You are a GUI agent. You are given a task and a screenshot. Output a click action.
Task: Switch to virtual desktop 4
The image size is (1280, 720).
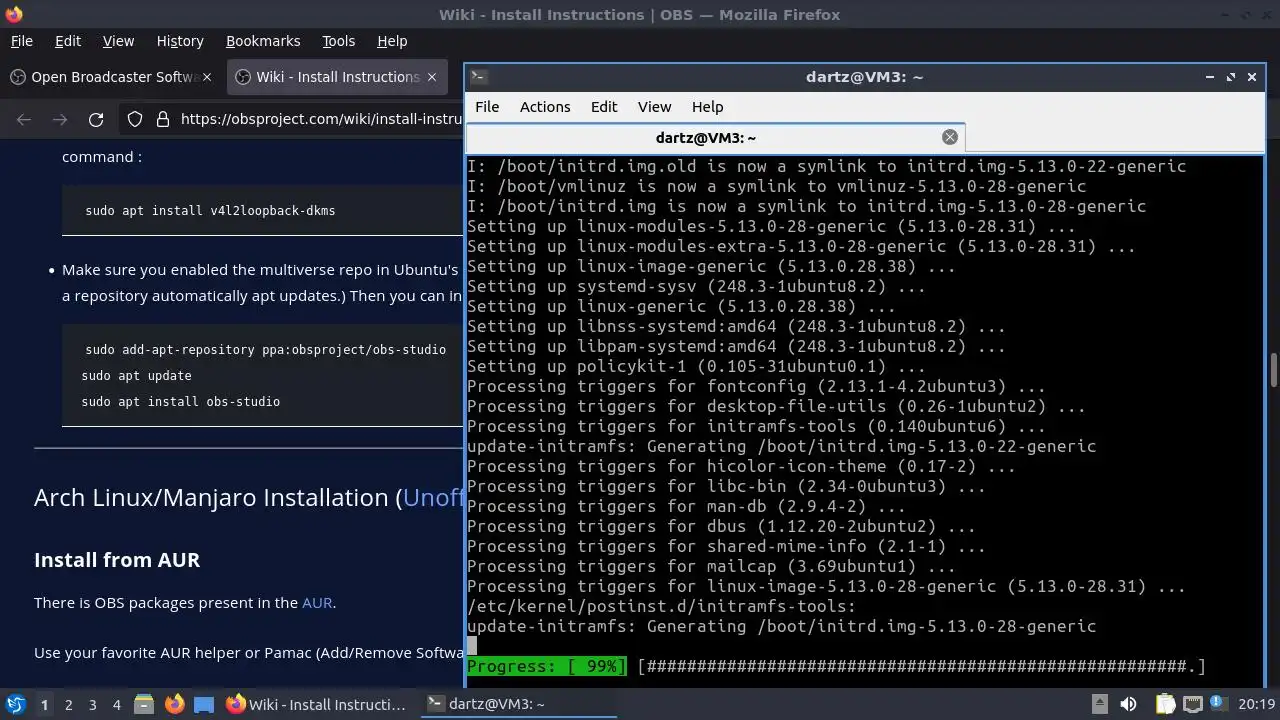click(x=116, y=704)
